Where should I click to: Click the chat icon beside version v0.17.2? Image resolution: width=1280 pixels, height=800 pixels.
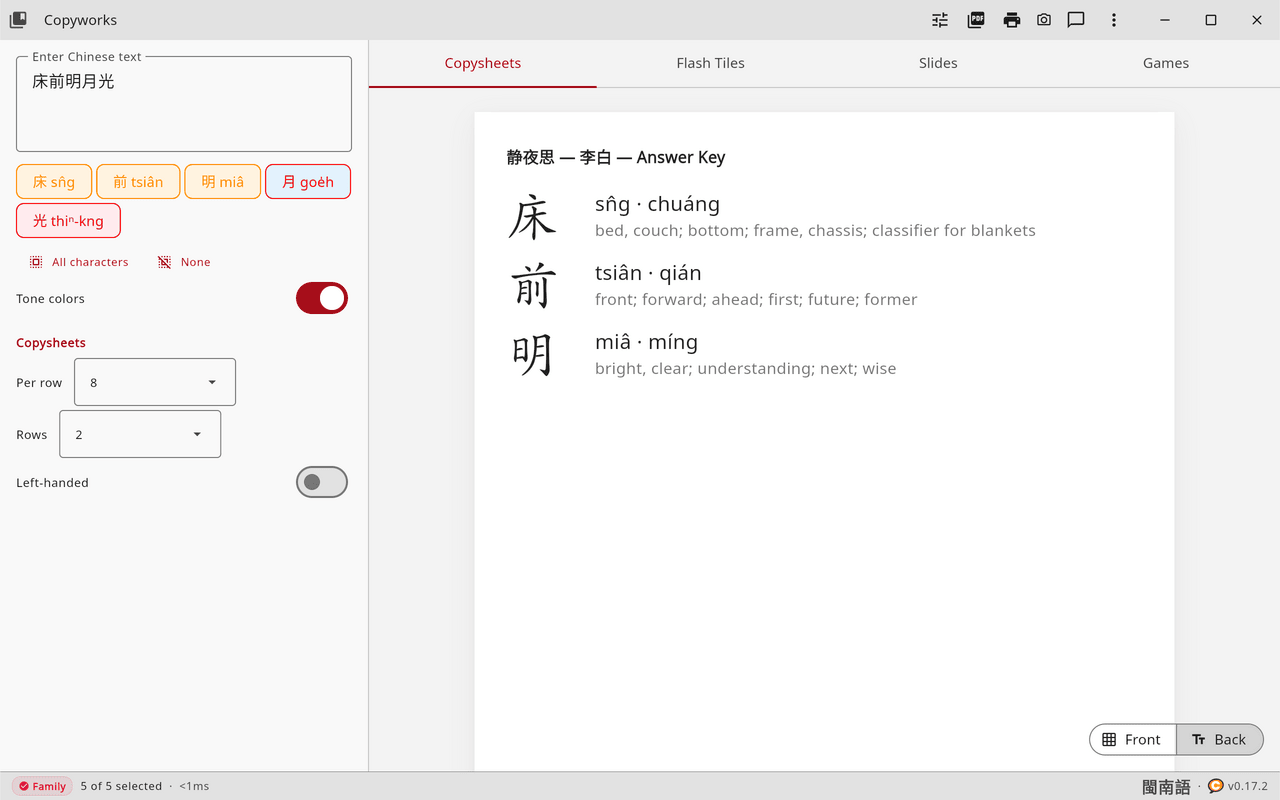pos(1216,786)
